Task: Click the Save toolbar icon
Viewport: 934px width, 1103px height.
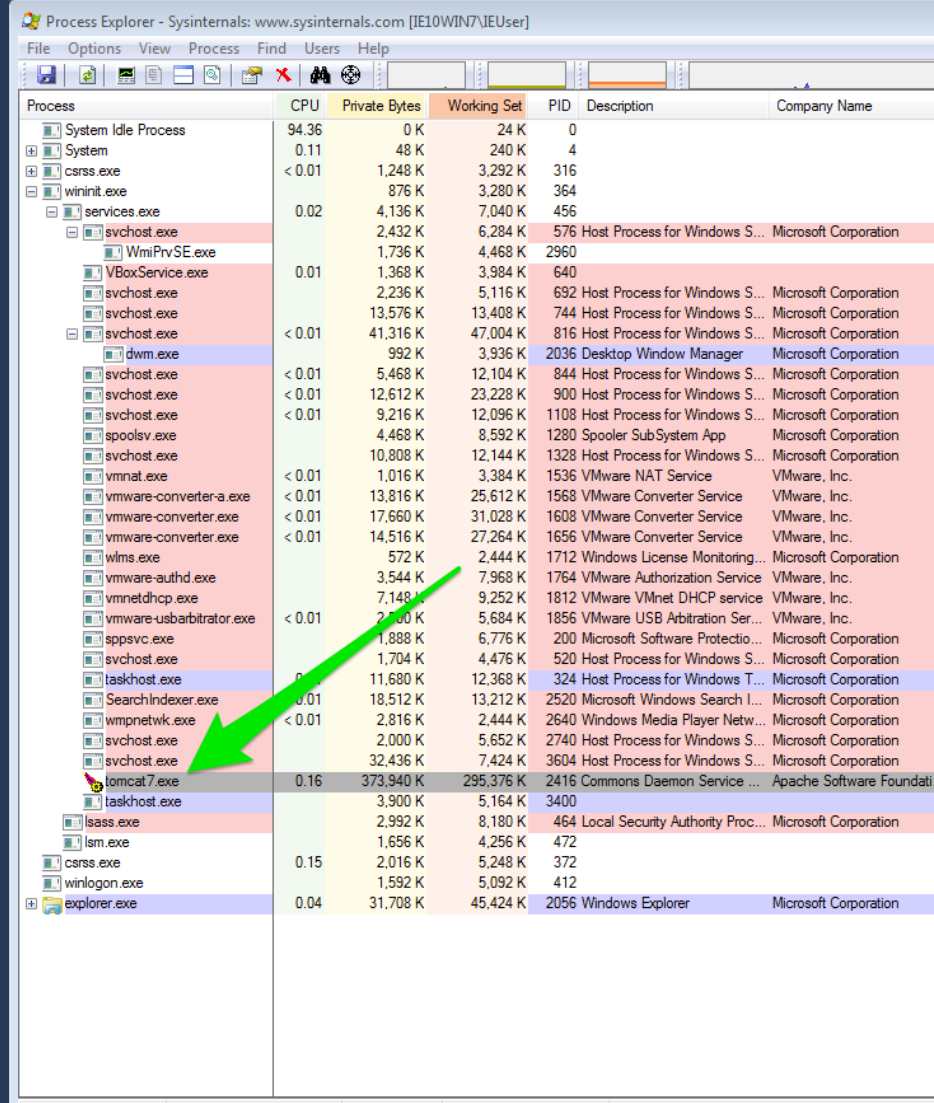Action: pyautogui.click(x=46, y=75)
